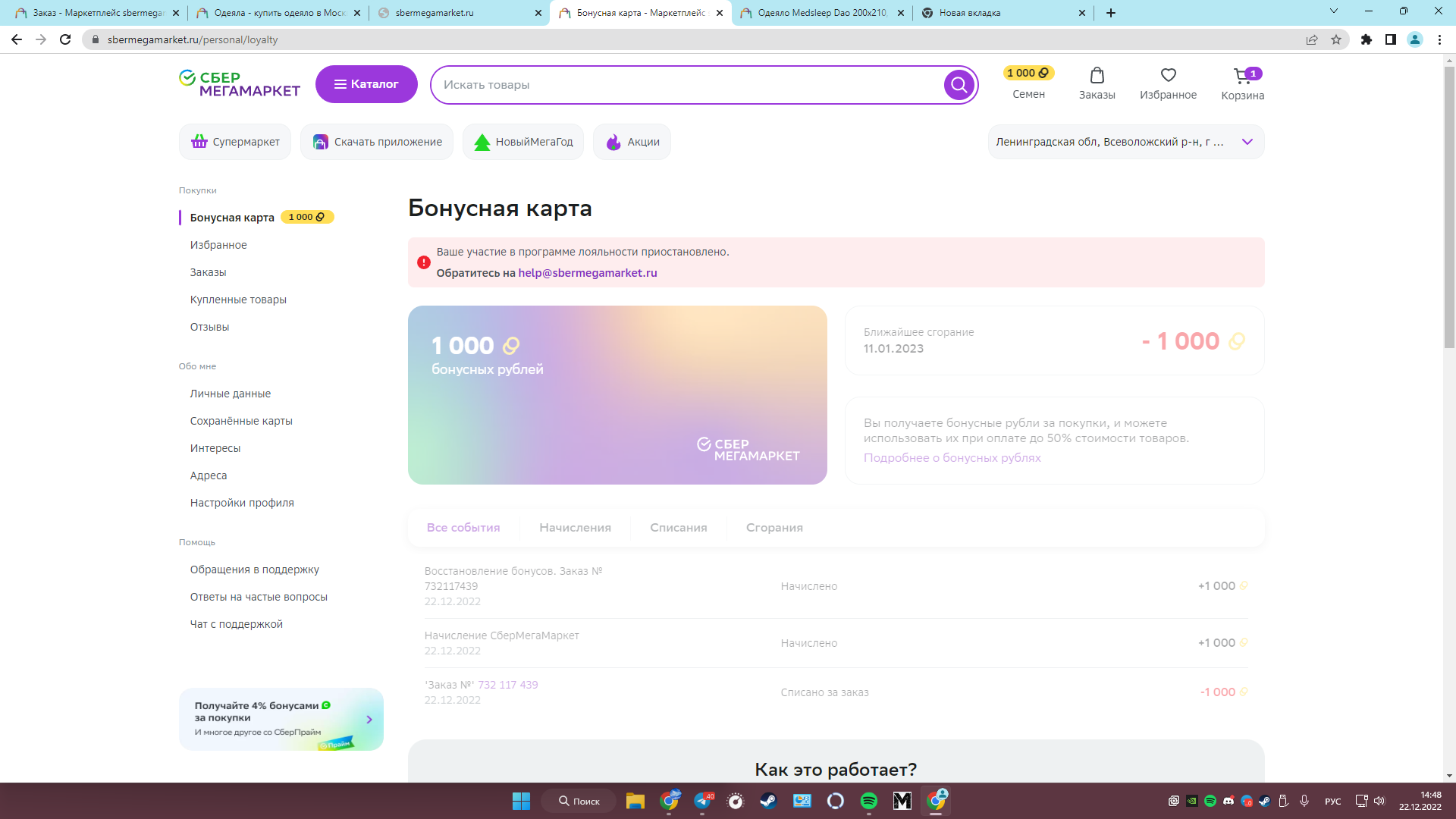
Task: Reload the page with the refresh icon
Action: pyautogui.click(x=65, y=39)
